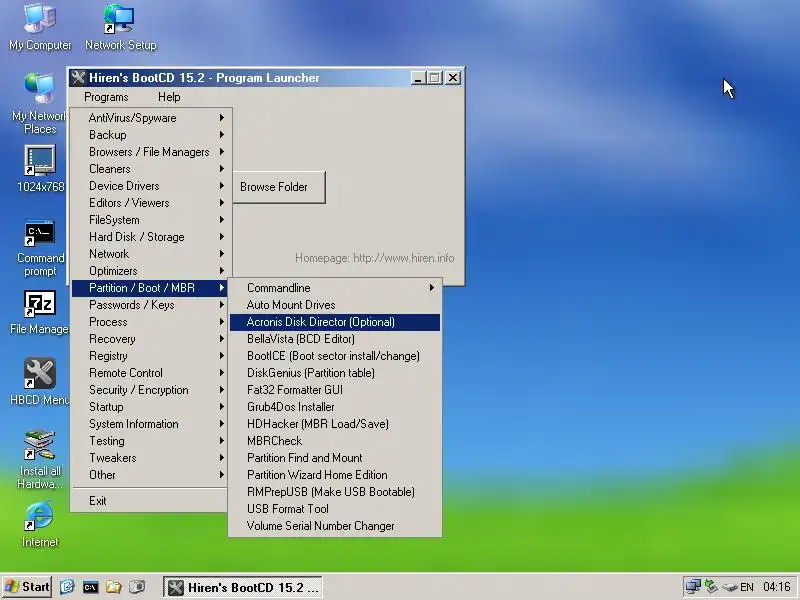Image resolution: width=800 pixels, height=600 pixels.
Task: Expand Startup submenu
Action: pyautogui.click(x=149, y=407)
